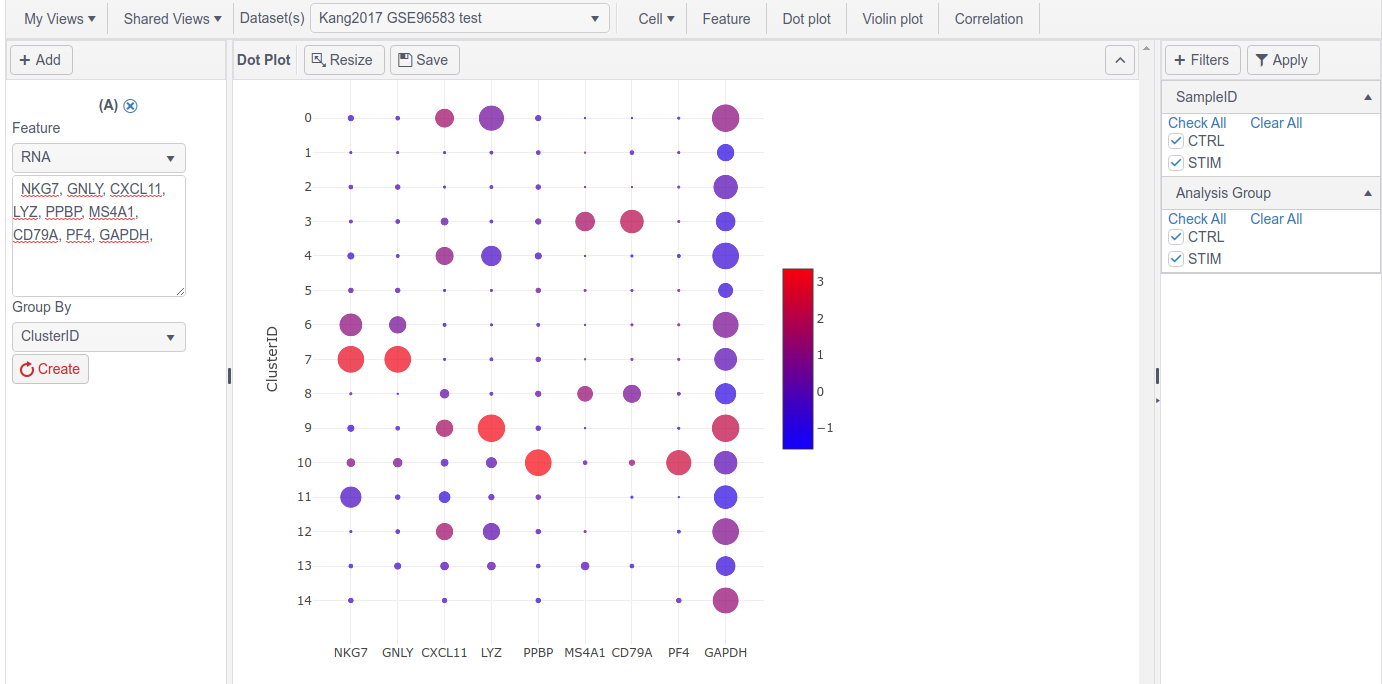Viewport: 1382px width, 684px height.
Task: Open the Dataset(s) dropdown showing Kang2017 GSE96583 test
Action: point(459,17)
